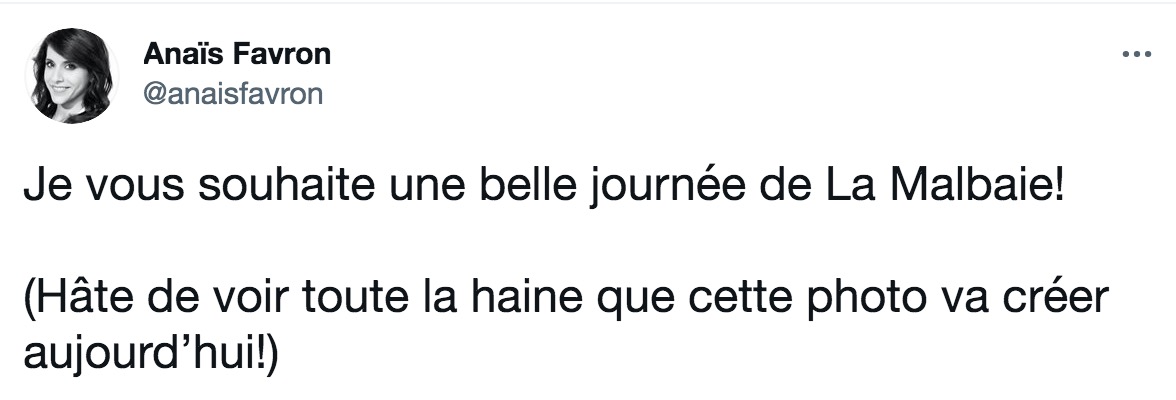Click Anaïs Favron's profile avatar photo
Viewport: 1176px width, 400px height.
pyautogui.click(x=72, y=75)
